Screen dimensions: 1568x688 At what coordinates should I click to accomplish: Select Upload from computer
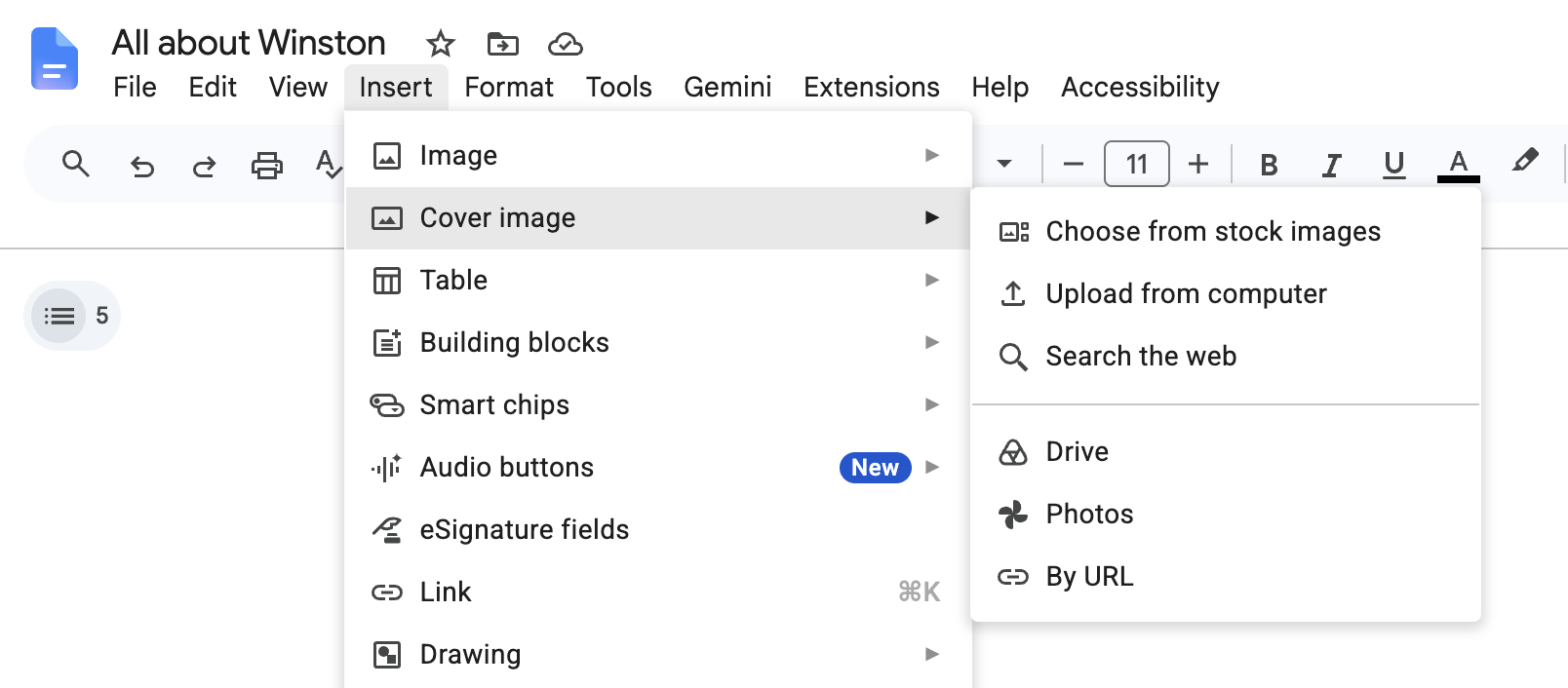pyautogui.click(x=1226, y=294)
